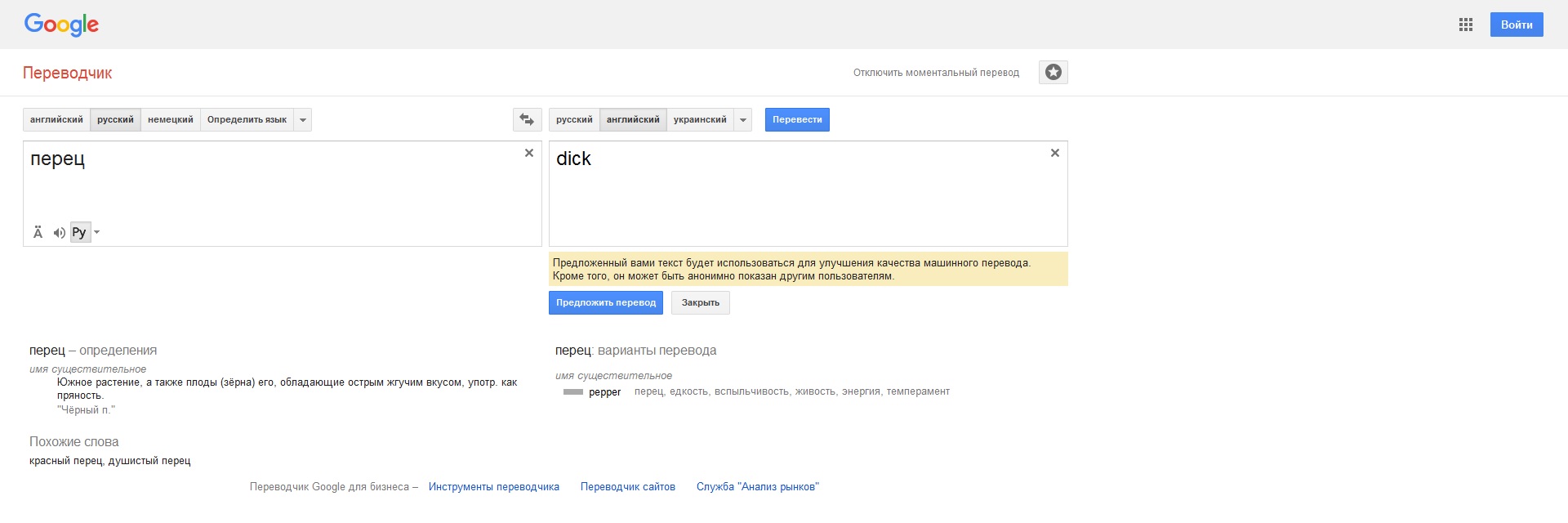1568x523 pixels.
Task: Toggle the Ру input tools keyboard
Action: 79,233
